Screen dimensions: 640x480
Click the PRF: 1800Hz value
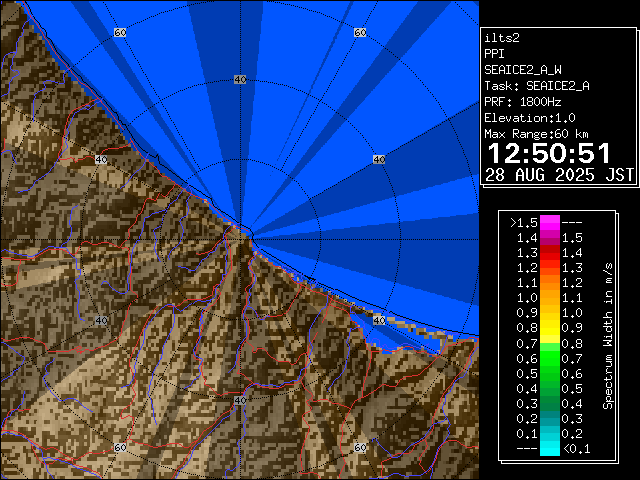pos(522,101)
